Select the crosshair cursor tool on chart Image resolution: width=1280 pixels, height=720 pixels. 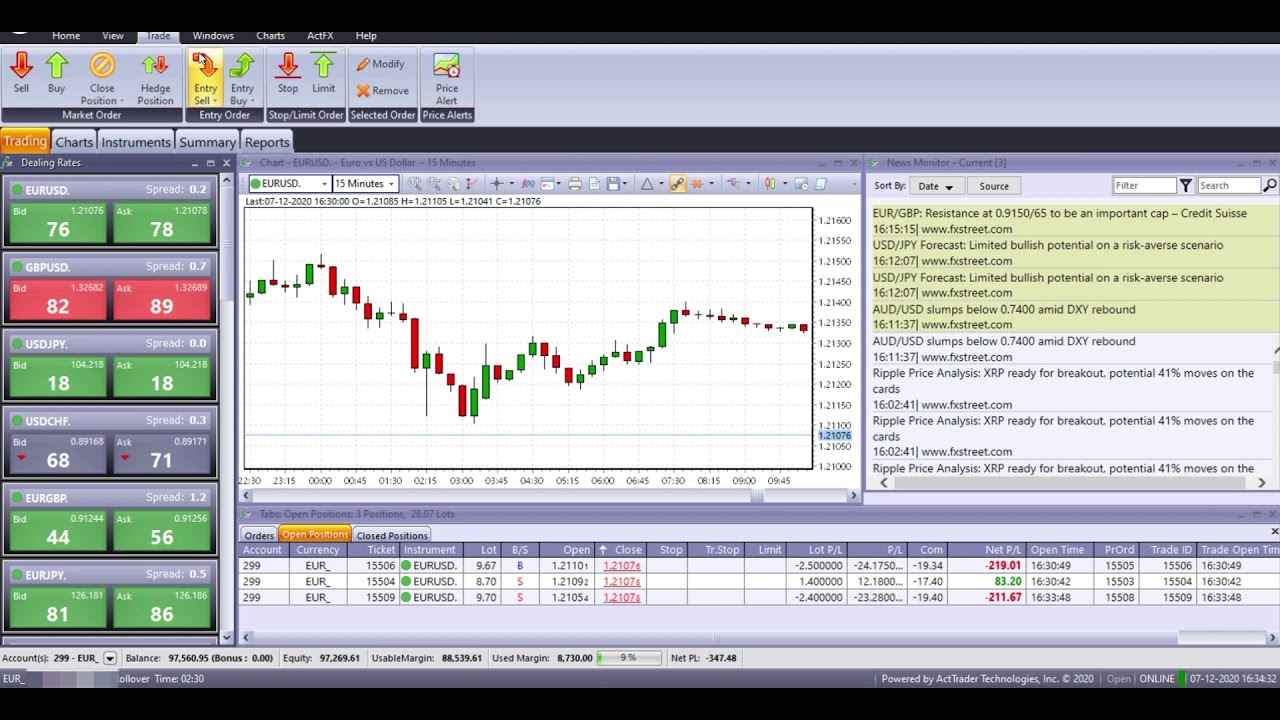(497, 184)
